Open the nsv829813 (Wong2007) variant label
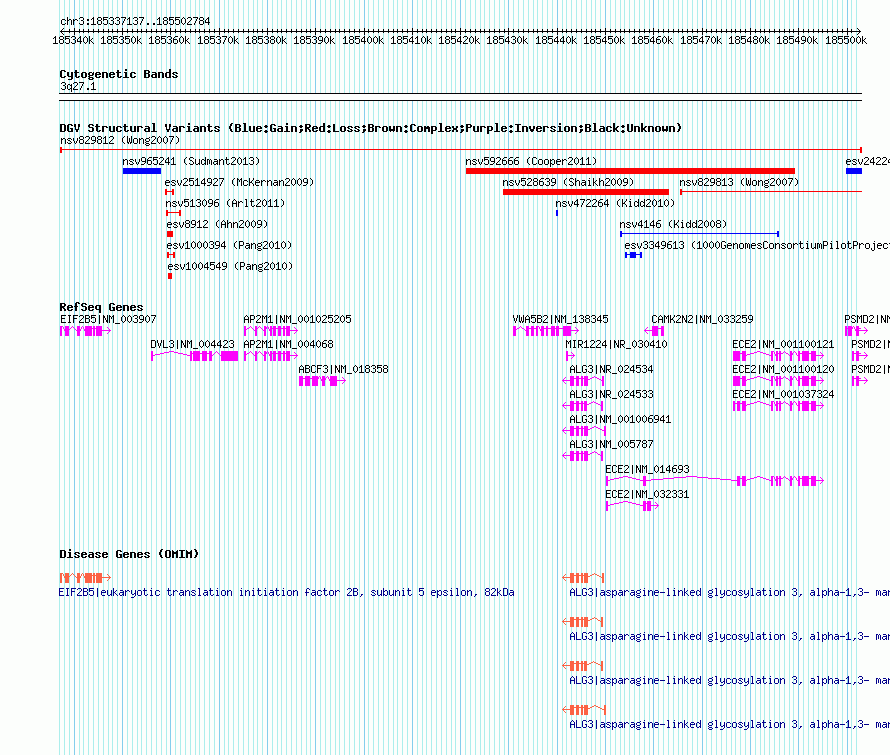Viewport: 890px width, 755px height. coord(739,182)
